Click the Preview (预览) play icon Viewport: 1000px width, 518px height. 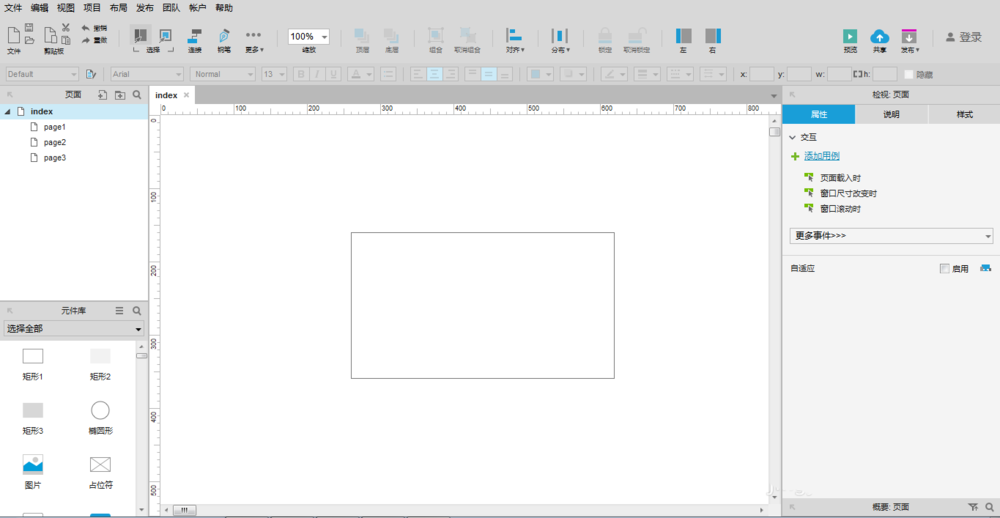[x=850, y=36]
